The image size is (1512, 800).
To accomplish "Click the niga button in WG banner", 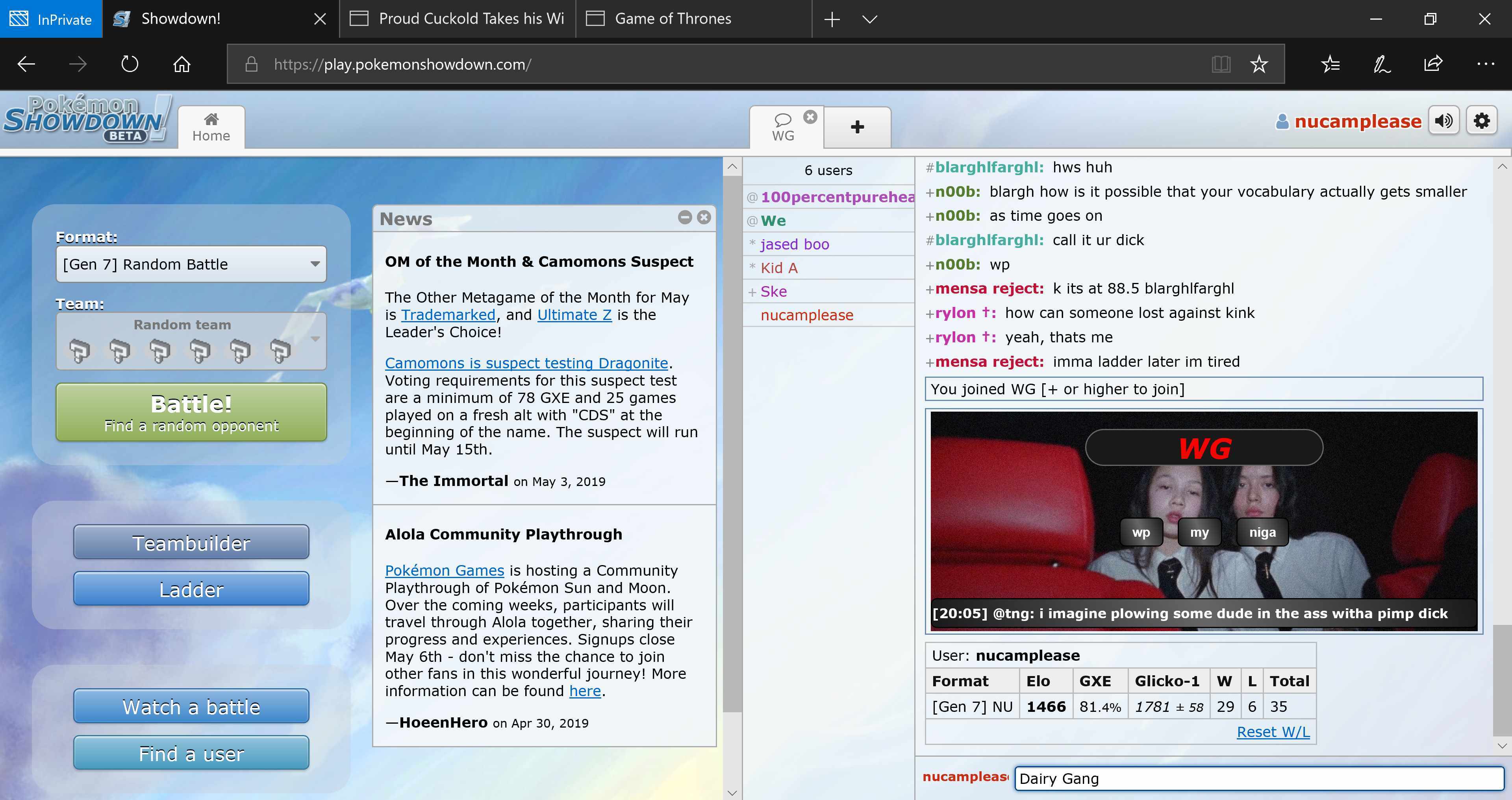I will pyautogui.click(x=1262, y=532).
